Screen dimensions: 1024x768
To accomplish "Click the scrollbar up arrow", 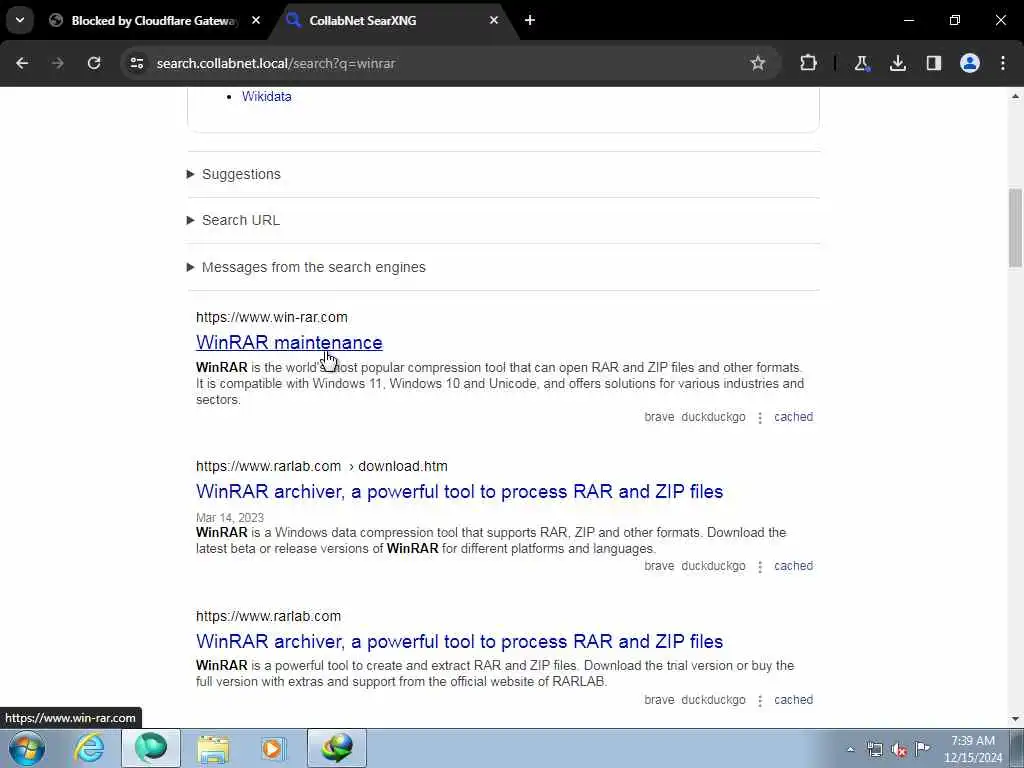I will click(x=1015, y=96).
